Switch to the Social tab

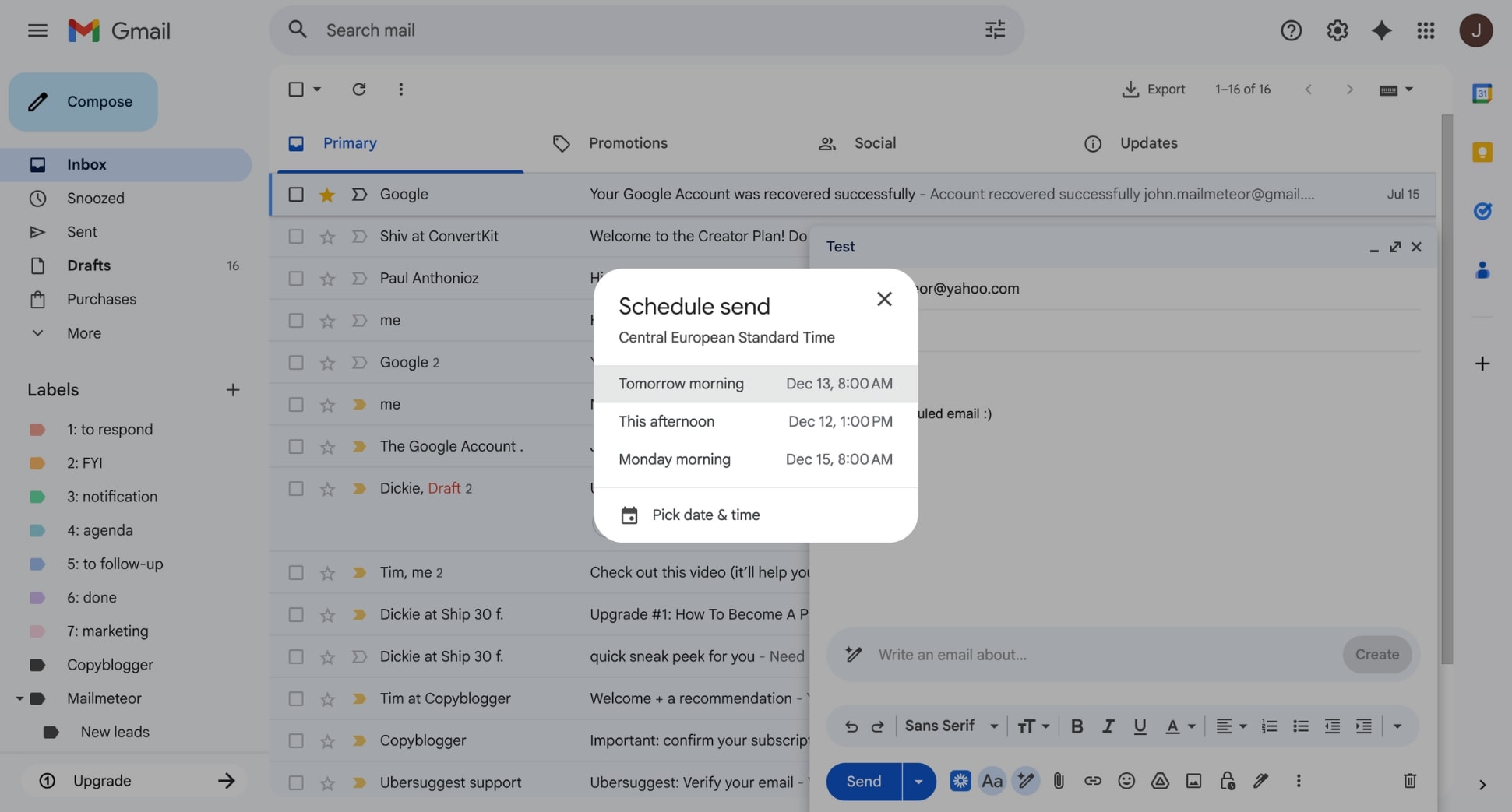click(874, 143)
